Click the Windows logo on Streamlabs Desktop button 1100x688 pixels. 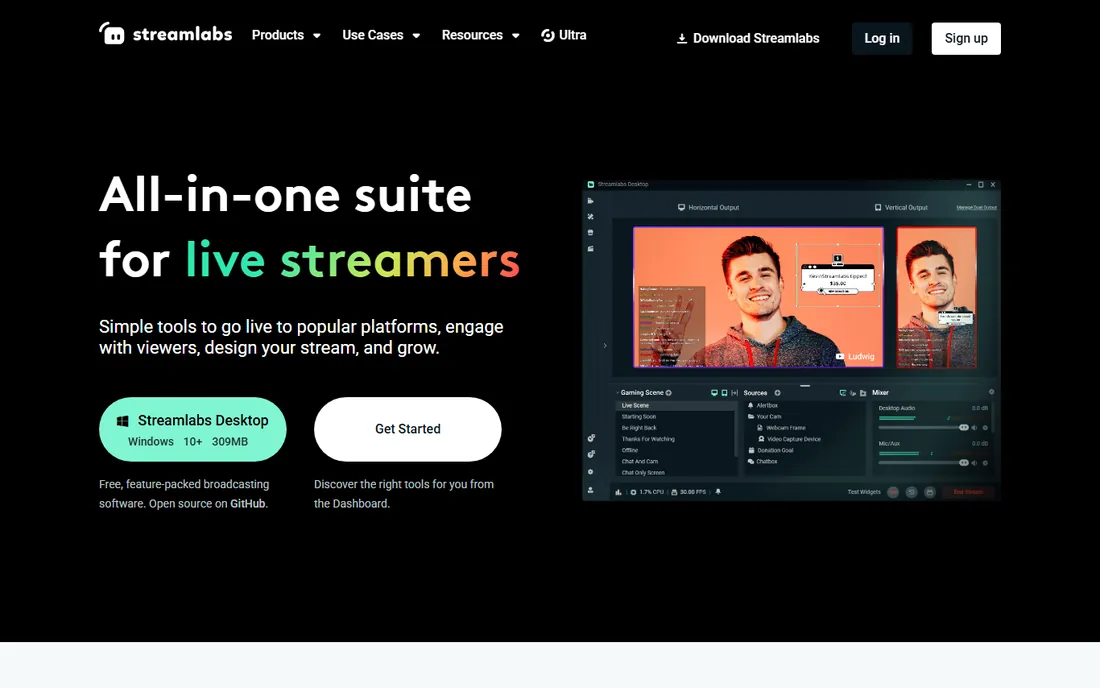coord(122,421)
